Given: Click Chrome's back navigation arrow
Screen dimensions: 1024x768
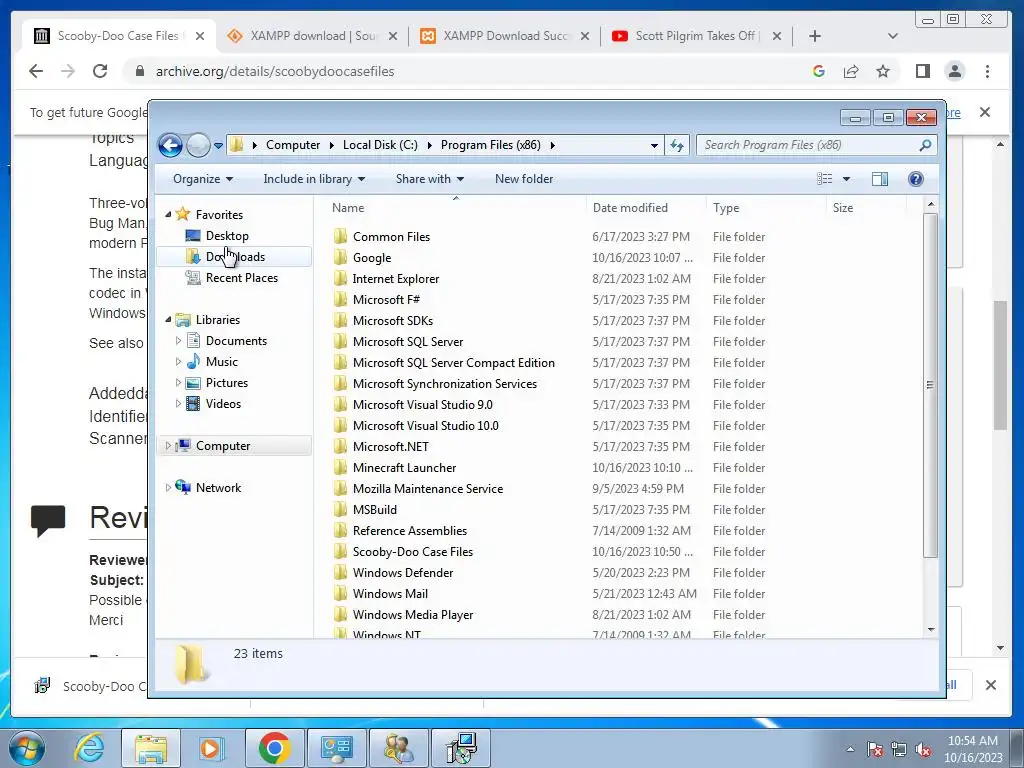Looking at the screenshot, I should [x=36, y=71].
